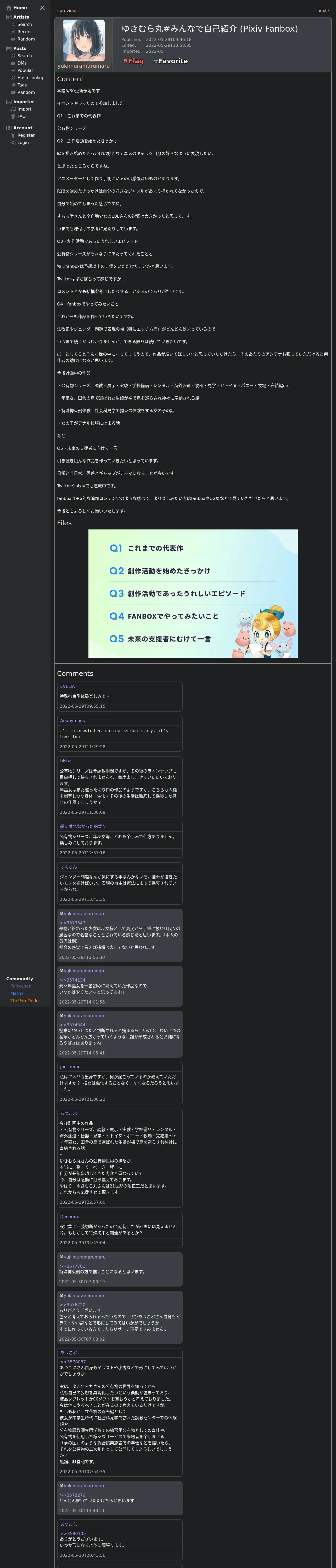Click the Files heading
The height and width of the screenshot is (1568, 336).
point(64,523)
